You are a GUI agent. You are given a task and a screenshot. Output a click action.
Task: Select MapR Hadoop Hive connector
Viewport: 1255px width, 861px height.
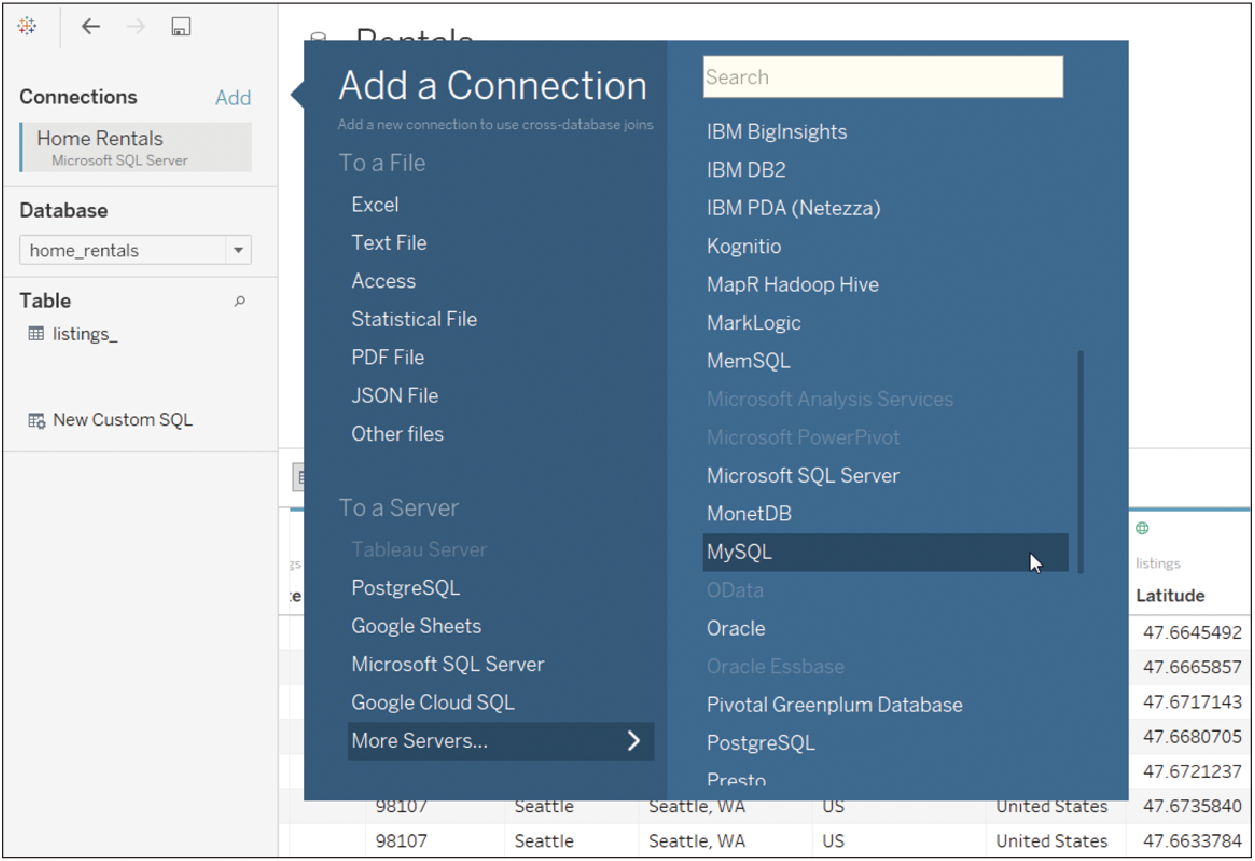(793, 285)
